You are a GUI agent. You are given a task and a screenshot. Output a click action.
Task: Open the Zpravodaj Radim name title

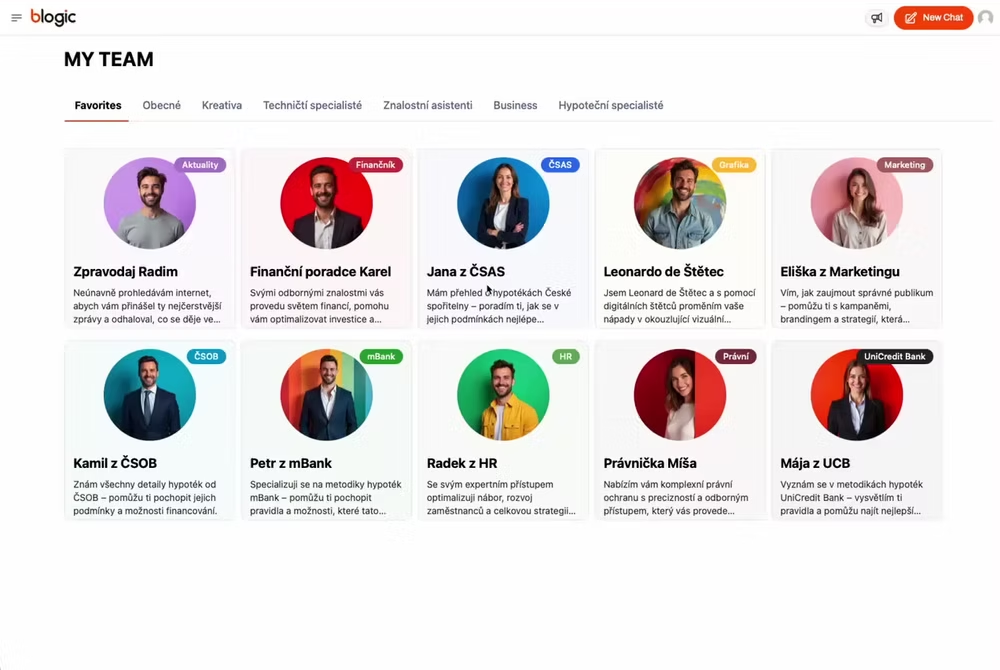point(126,272)
